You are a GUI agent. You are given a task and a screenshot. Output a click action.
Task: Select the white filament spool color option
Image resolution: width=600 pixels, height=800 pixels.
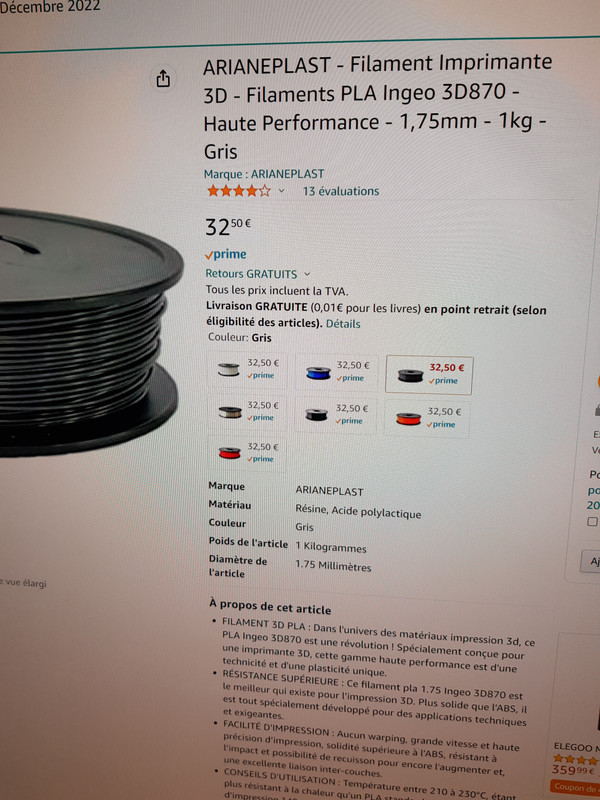point(247,369)
